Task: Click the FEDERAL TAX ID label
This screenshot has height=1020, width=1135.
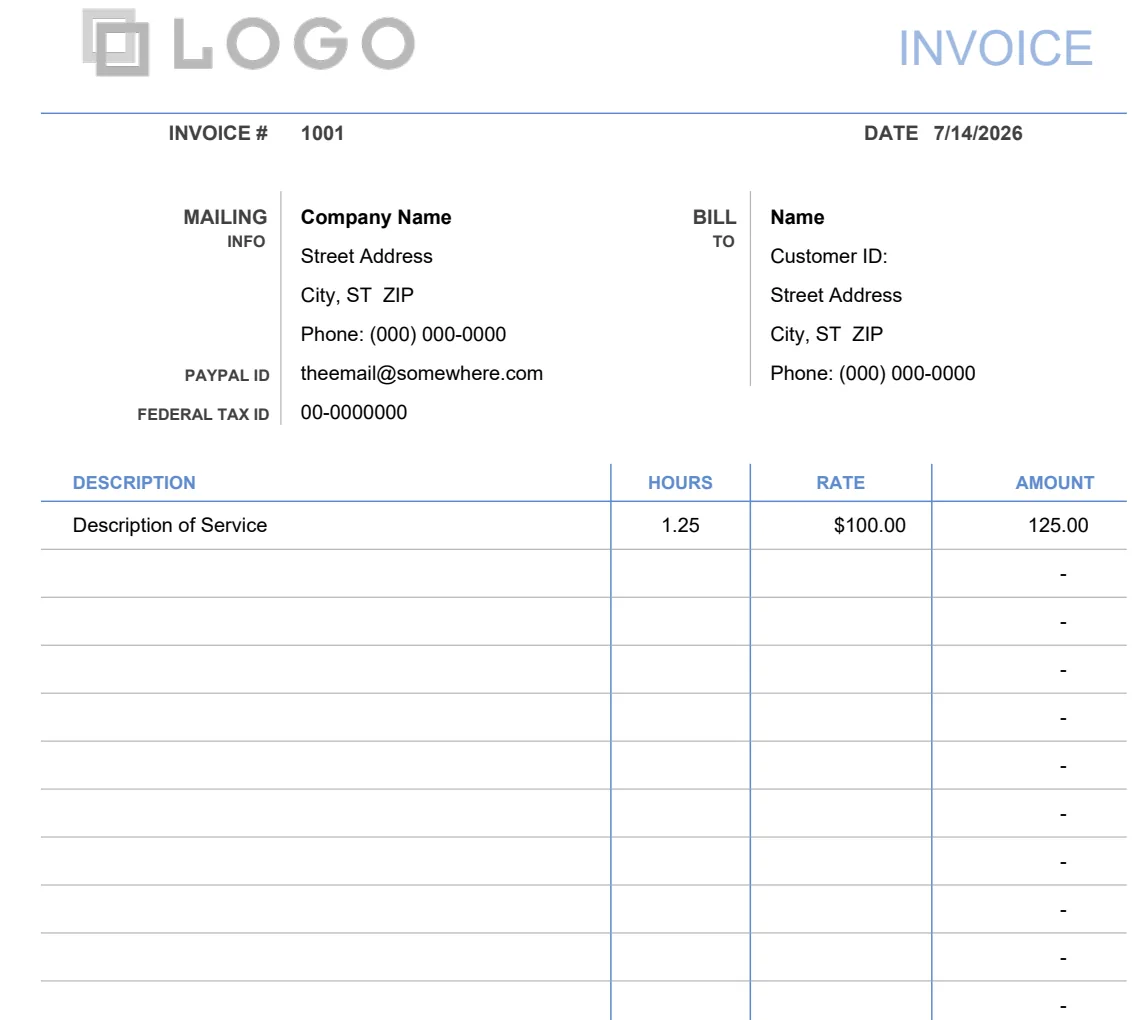Action: (x=203, y=415)
